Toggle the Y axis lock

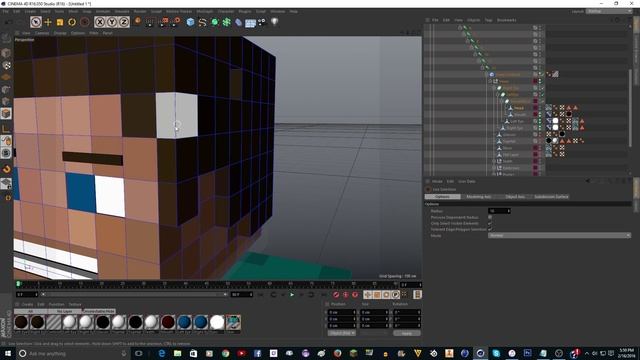pos(112,22)
